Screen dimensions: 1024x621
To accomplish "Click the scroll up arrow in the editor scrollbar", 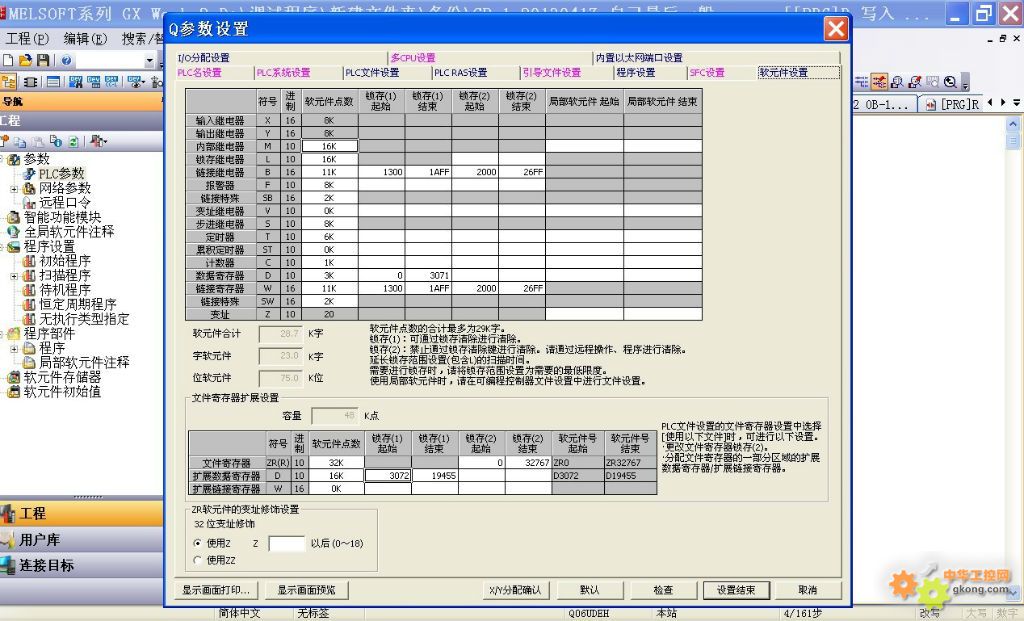I will [1013, 124].
